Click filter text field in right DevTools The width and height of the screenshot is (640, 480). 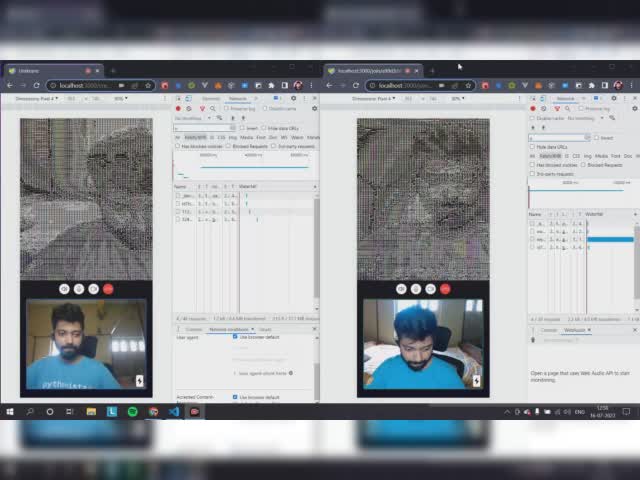559,138
